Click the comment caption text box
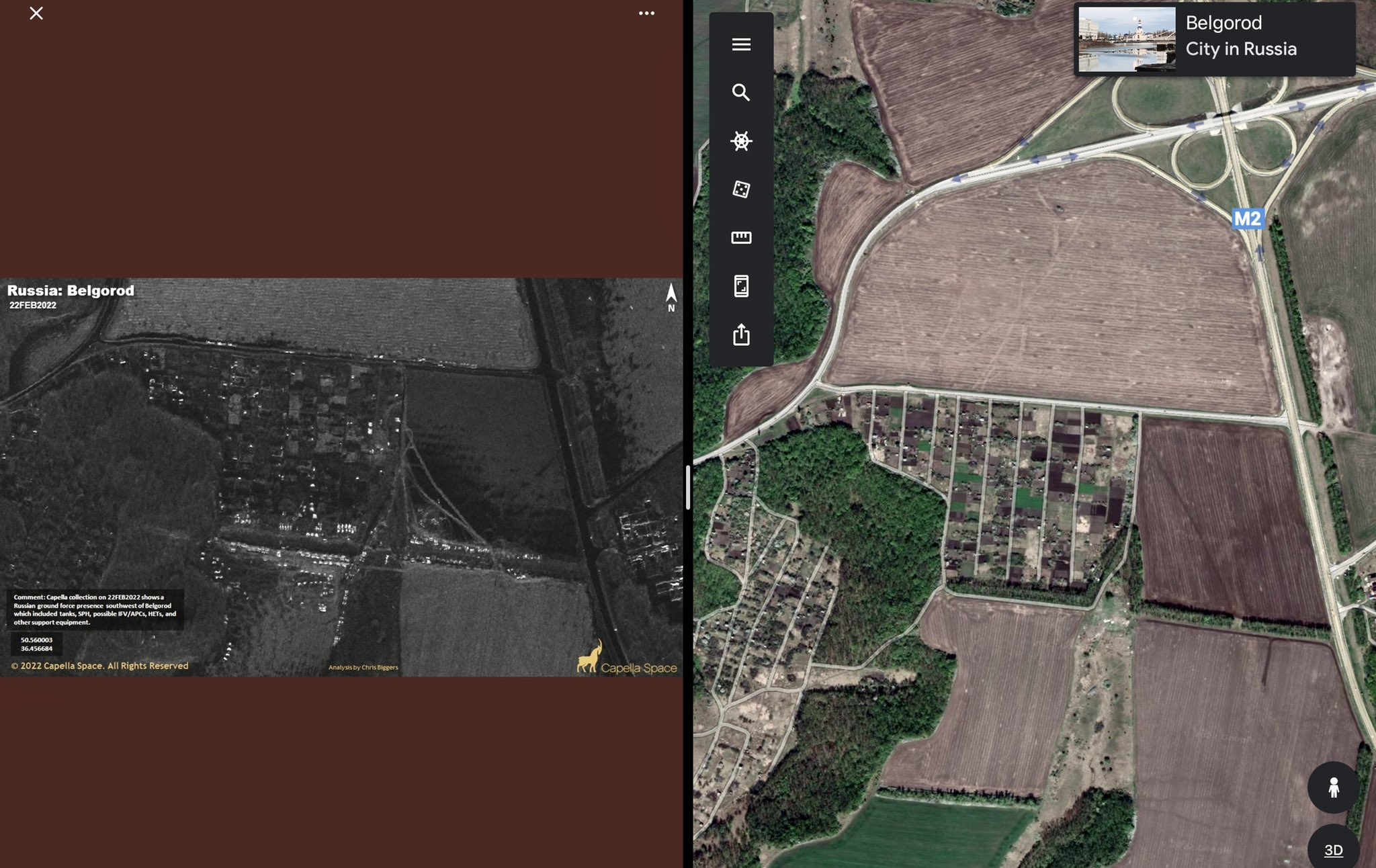The image size is (1376, 868). (x=95, y=609)
